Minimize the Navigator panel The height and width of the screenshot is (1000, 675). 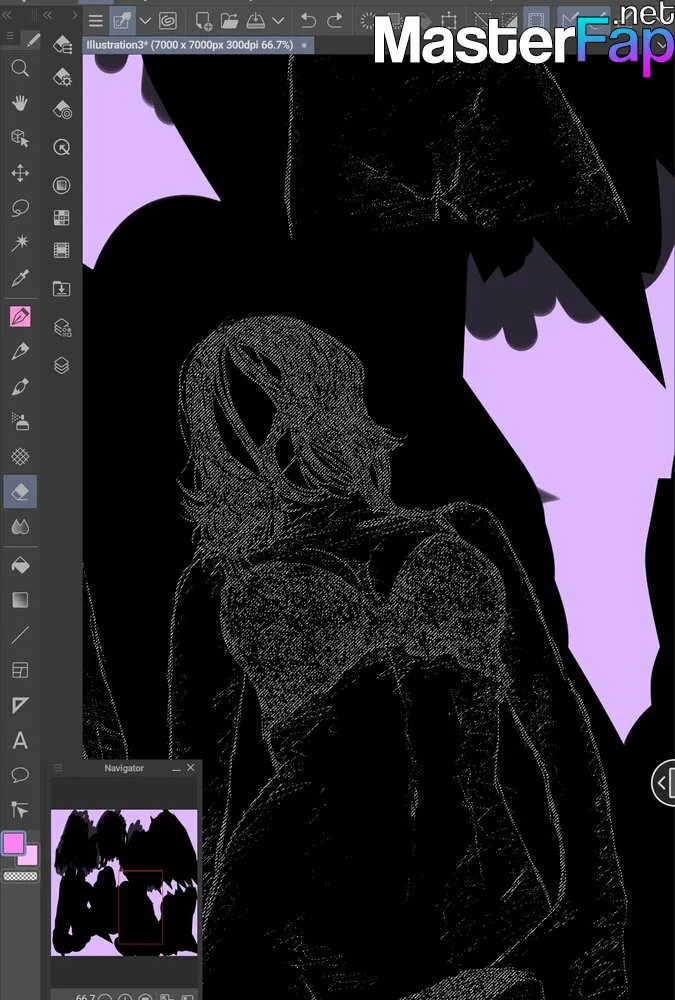tap(176, 768)
